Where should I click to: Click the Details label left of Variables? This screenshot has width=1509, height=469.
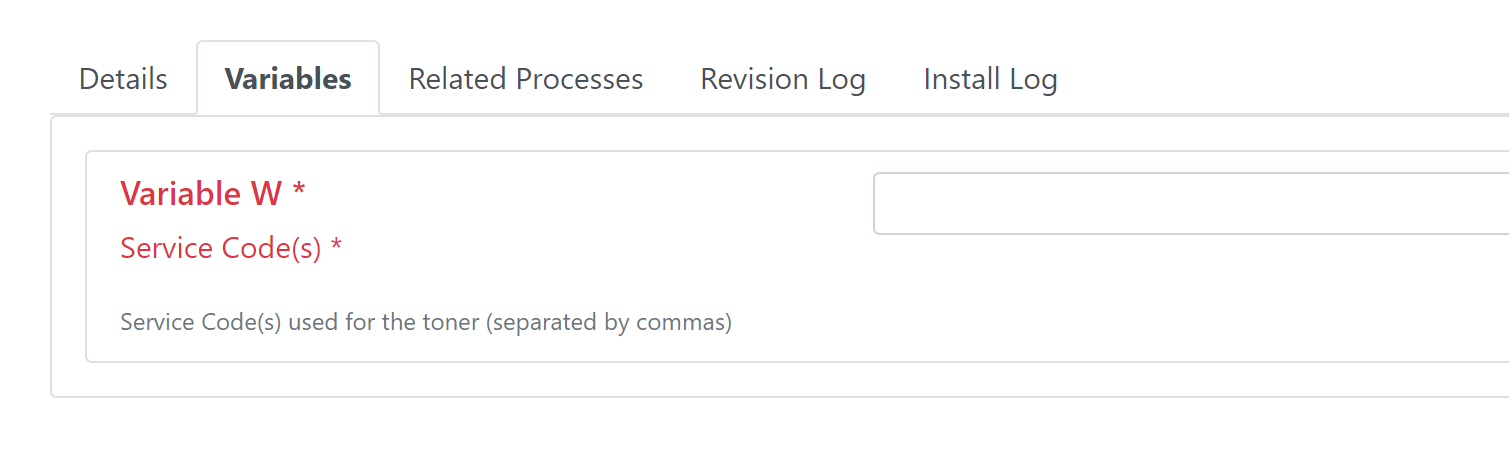pos(123,79)
